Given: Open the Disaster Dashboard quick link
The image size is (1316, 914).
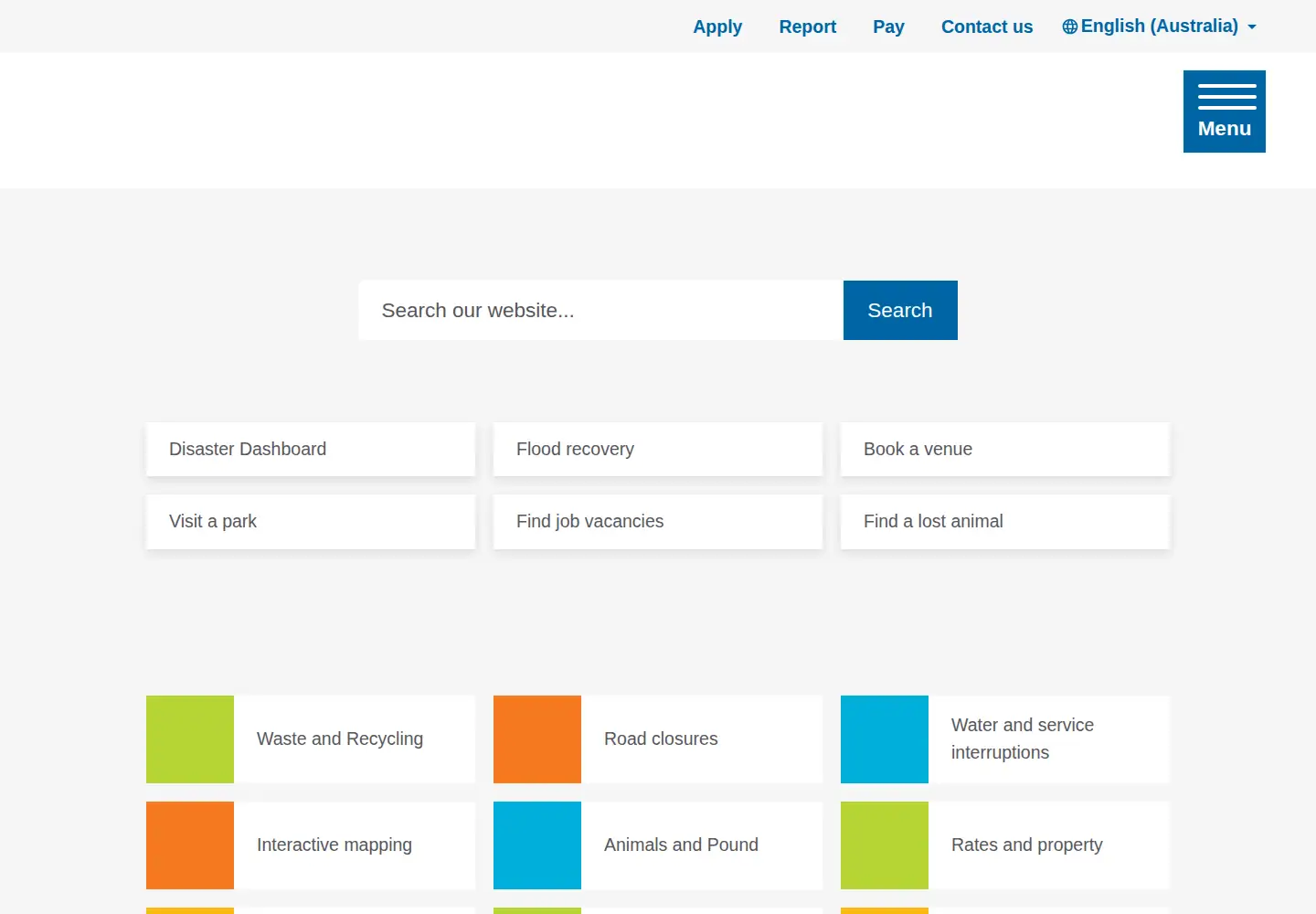Looking at the screenshot, I should [311, 449].
